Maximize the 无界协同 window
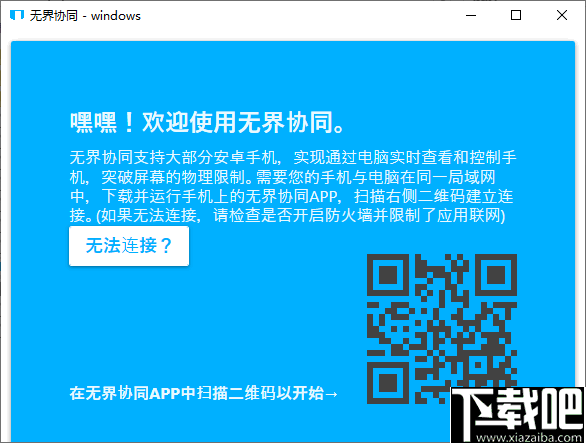Image resolution: width=586 pixels, height=443 pixels. (516, 15)
